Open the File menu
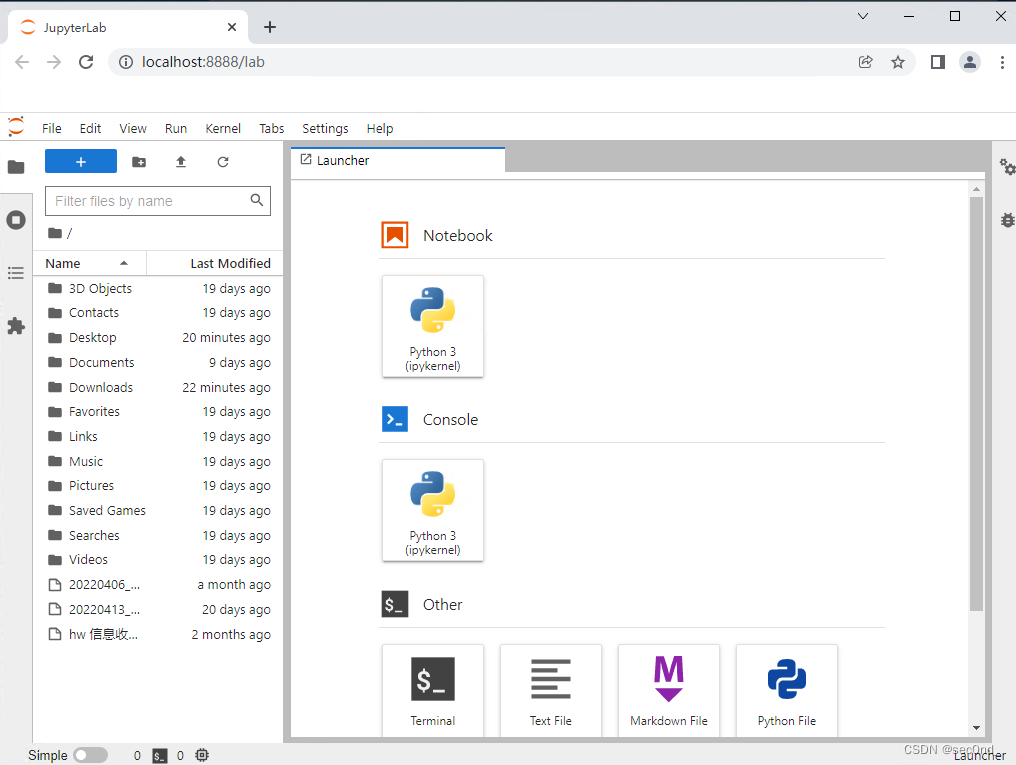This screenshot has width=1016, height=765. click(52, 128)
